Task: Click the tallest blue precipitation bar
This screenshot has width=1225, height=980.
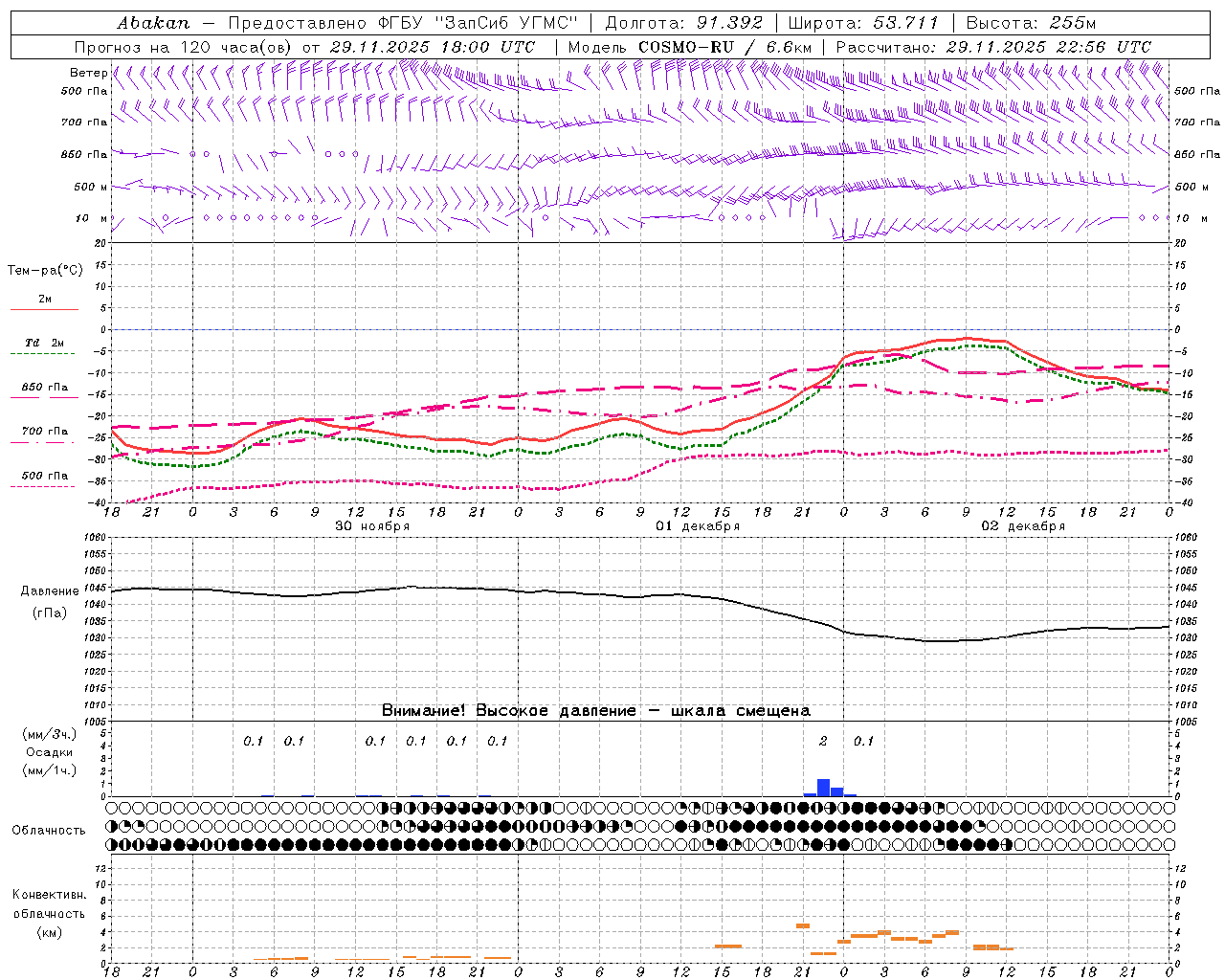Action: (x=823, y=788)
